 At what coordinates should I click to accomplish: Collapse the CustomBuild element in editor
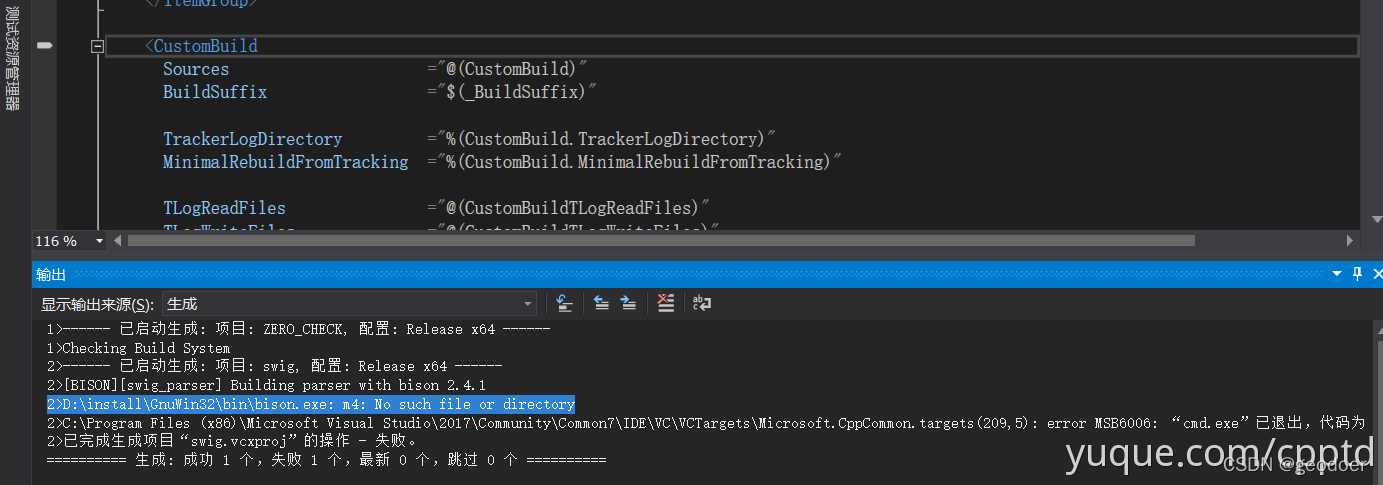pyautogui.click(x=97, y=46)
